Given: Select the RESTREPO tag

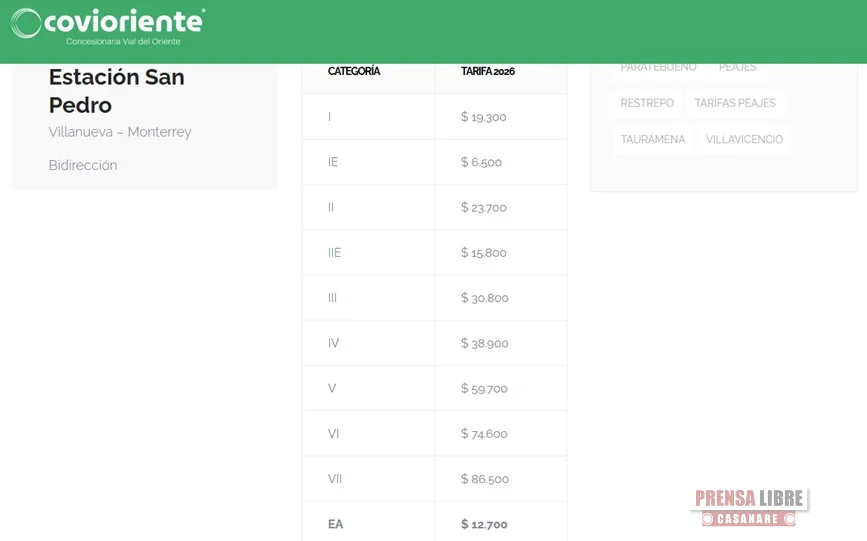Looking at the screenshot, I should coord(647,103).
